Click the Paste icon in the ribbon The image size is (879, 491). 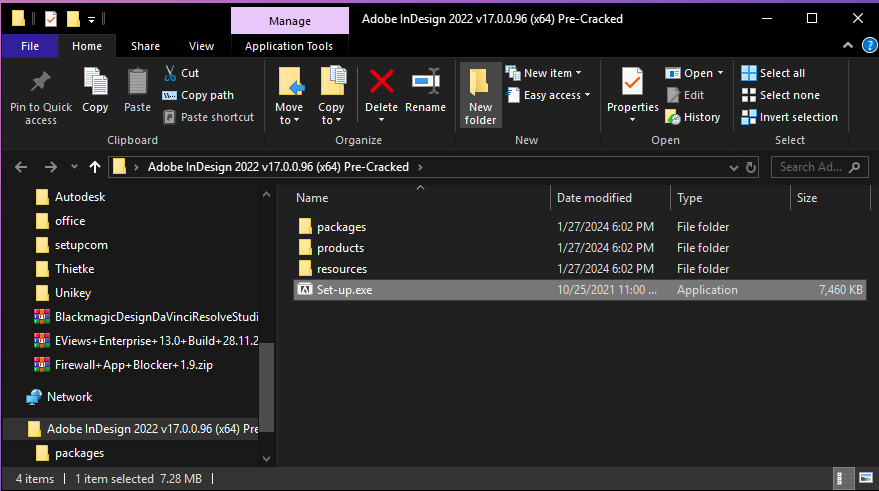[x=138, y=84]
